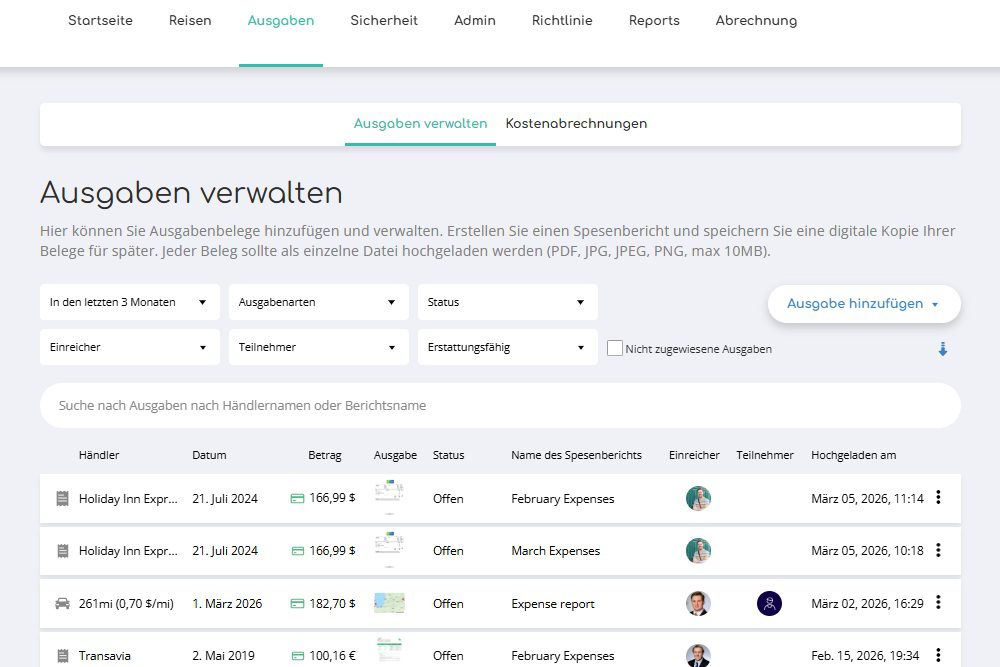1000x667 pixels.
Task: Sort by the Datum column header
Action: [x=209, y=455]
